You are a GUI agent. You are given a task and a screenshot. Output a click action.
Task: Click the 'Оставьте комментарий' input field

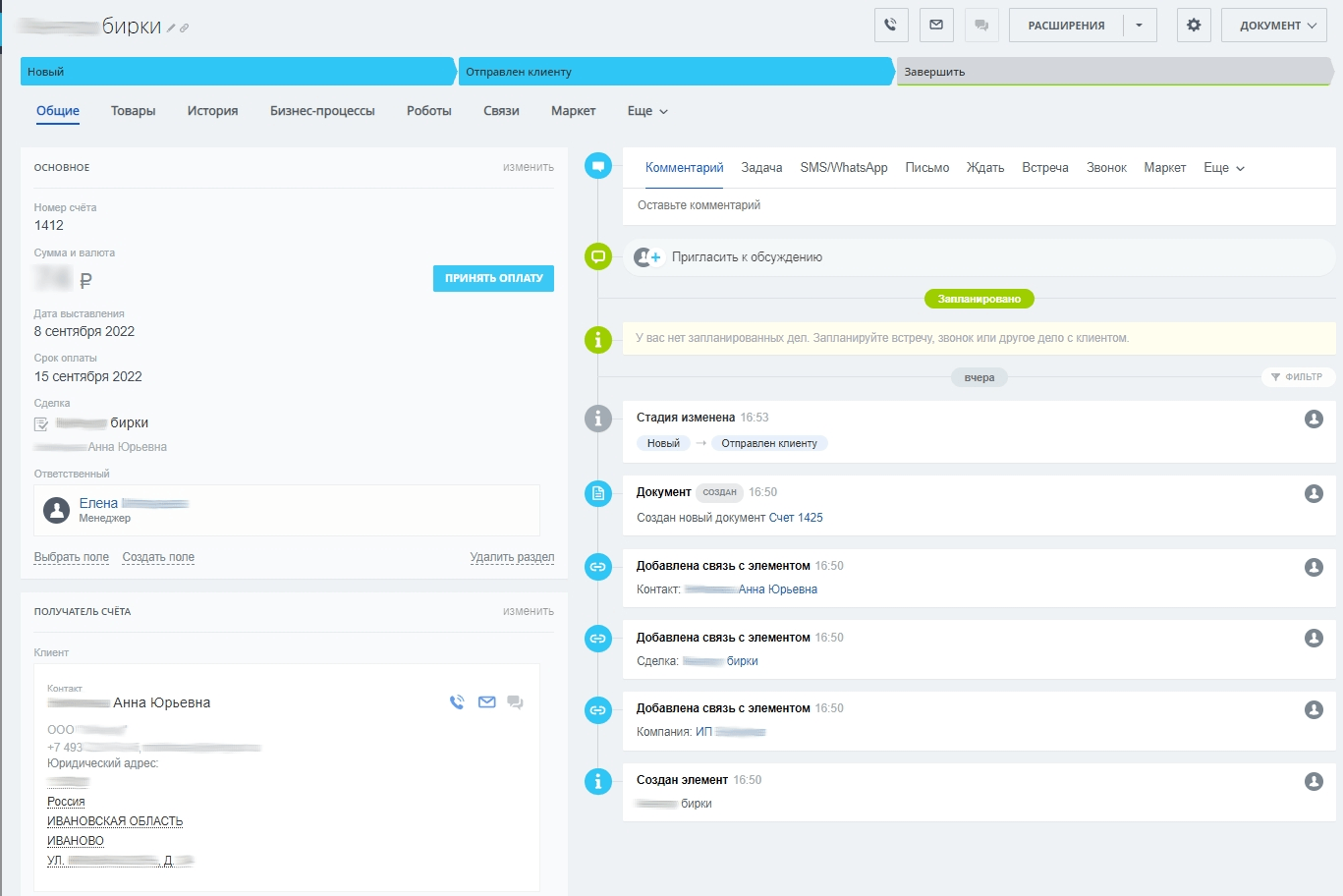[x=979, y=205]
